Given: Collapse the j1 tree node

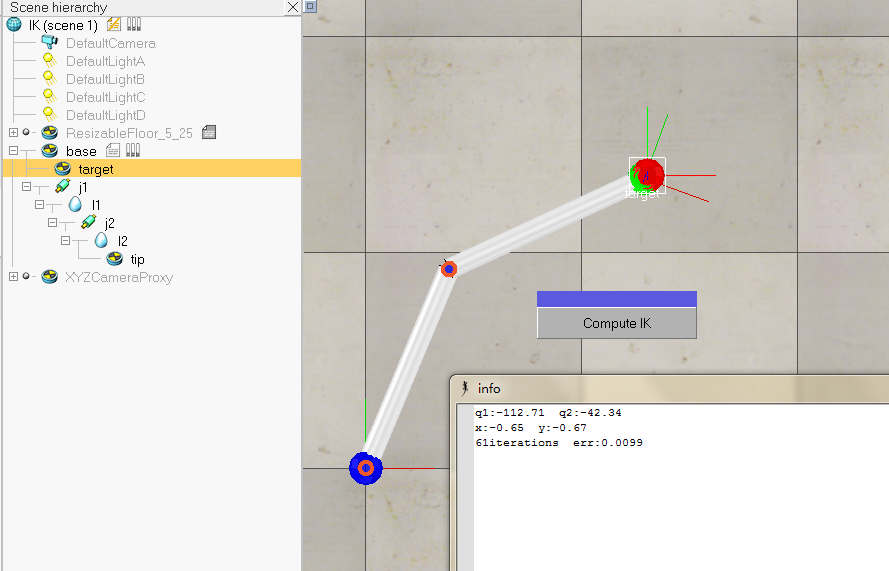Looking at the screenshot, I should pyautogui.click(x=26, y=186).
